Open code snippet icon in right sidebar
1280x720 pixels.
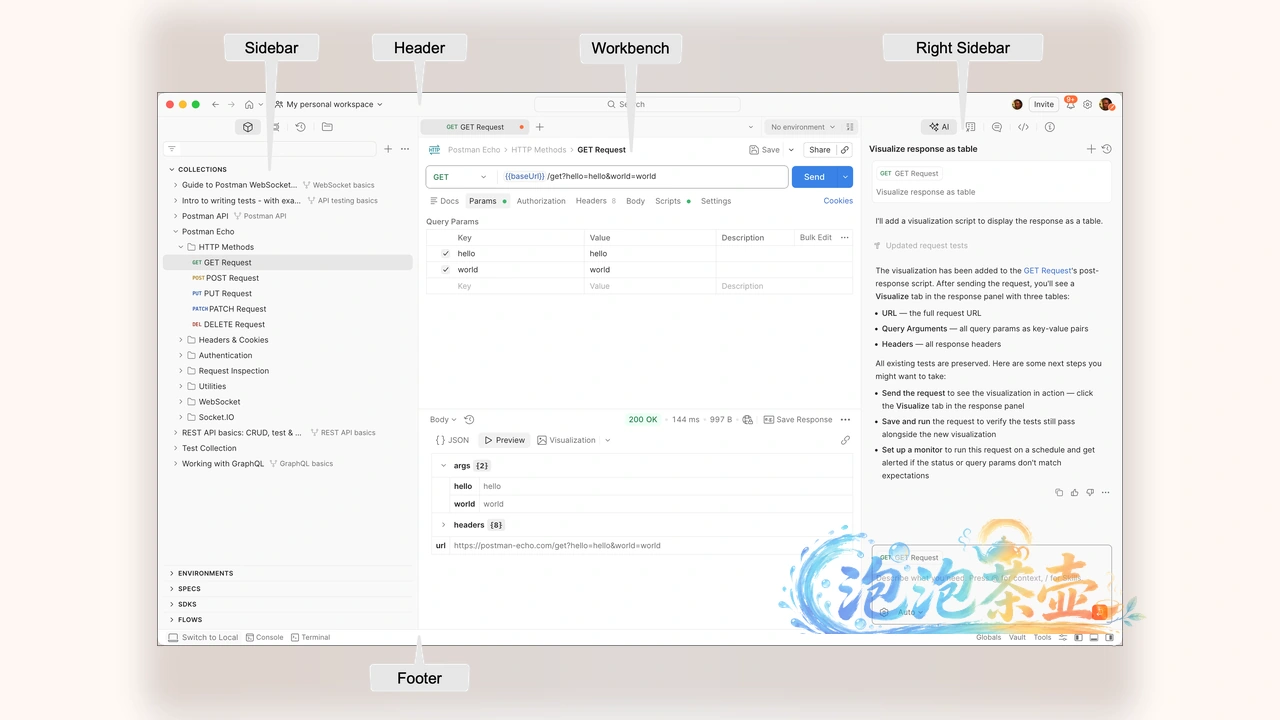pos(1023,127)
